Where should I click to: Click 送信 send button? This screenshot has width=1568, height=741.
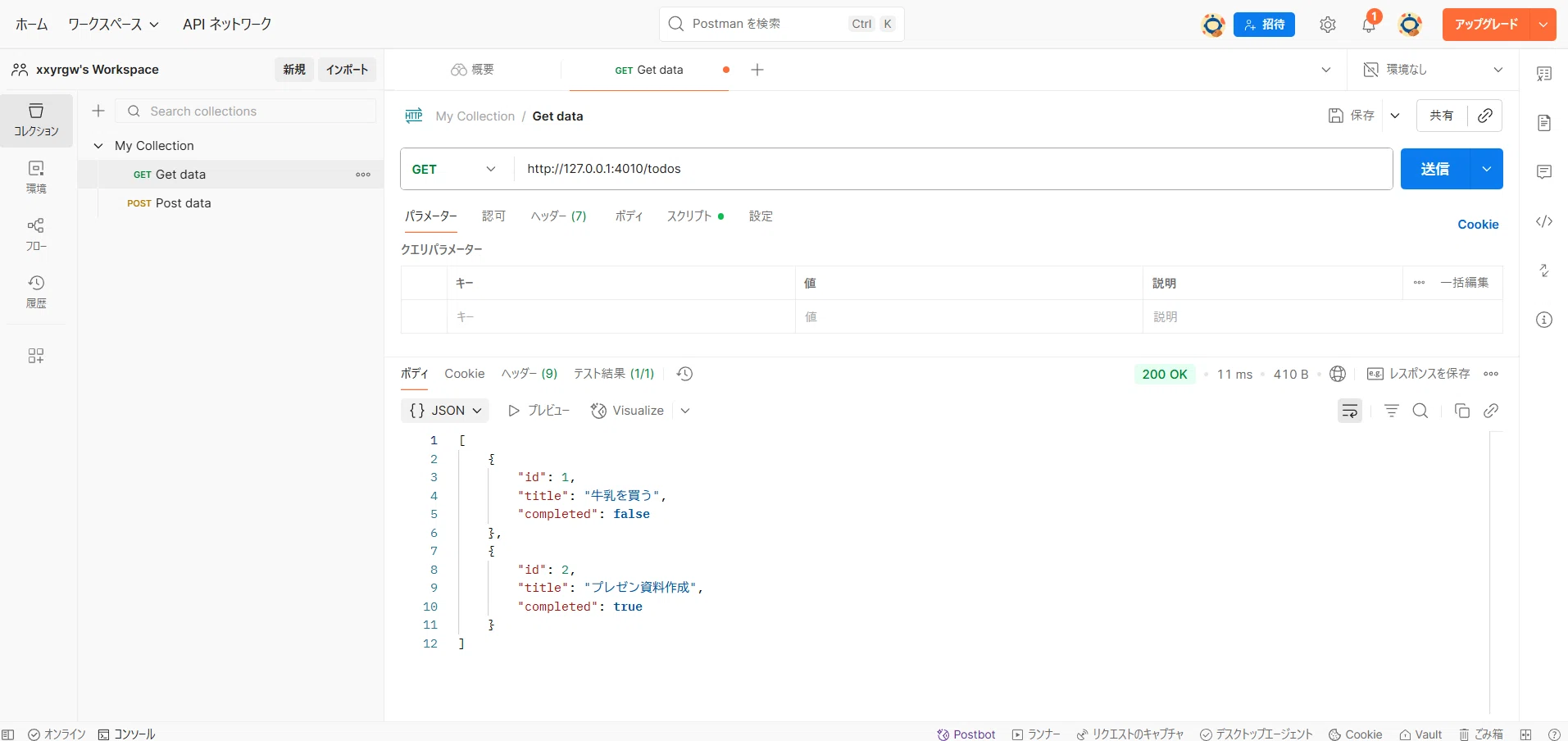pos(1435,169)
